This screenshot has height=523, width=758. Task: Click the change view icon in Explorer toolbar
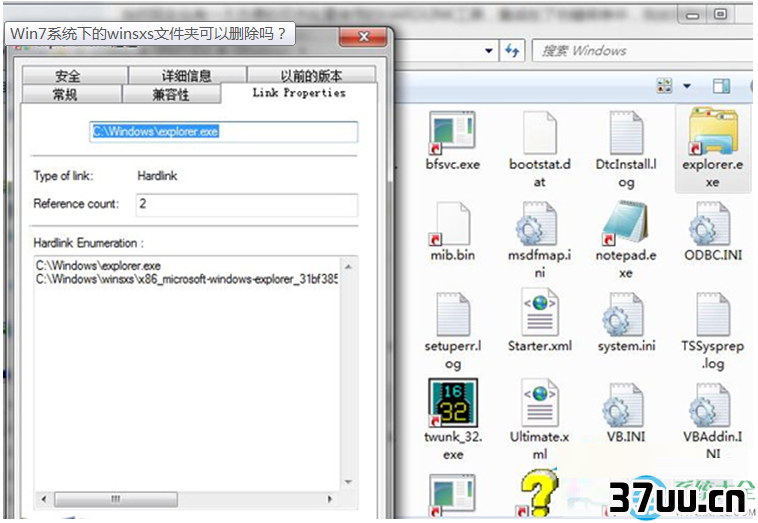coord(664,86)
